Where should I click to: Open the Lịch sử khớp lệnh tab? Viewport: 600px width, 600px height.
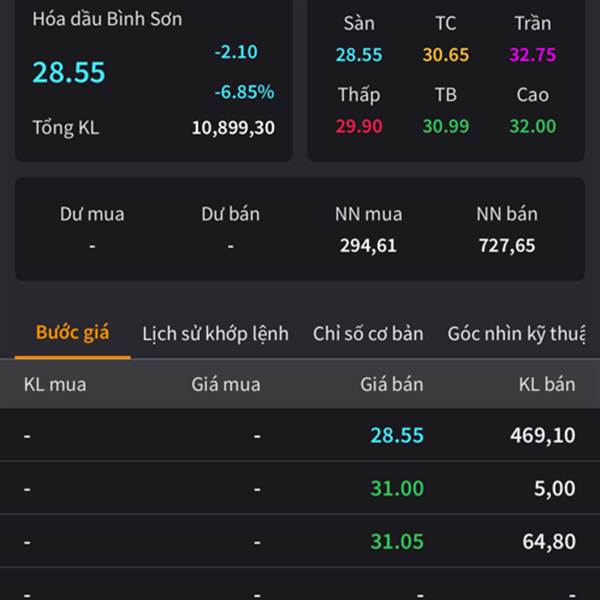(x=215, y=334)
